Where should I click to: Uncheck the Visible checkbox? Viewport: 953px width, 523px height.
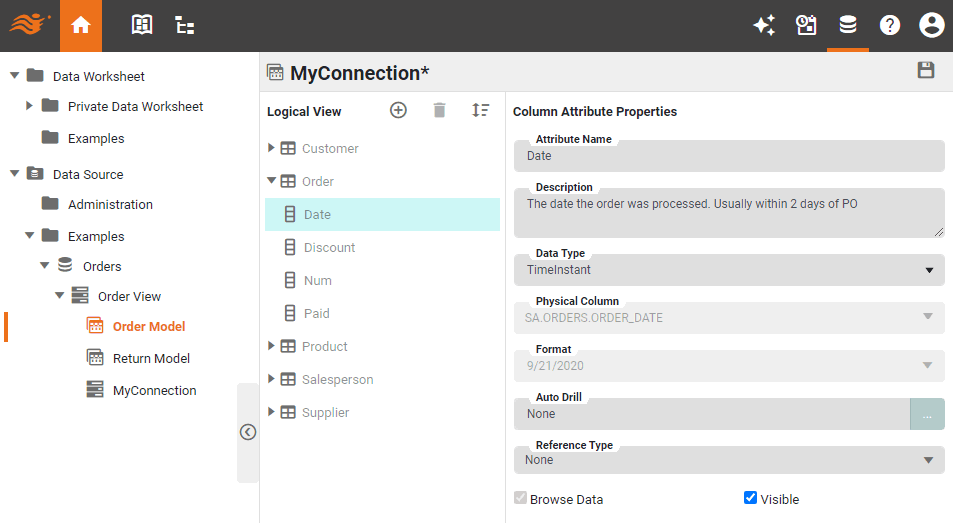[x=750, y=498]
